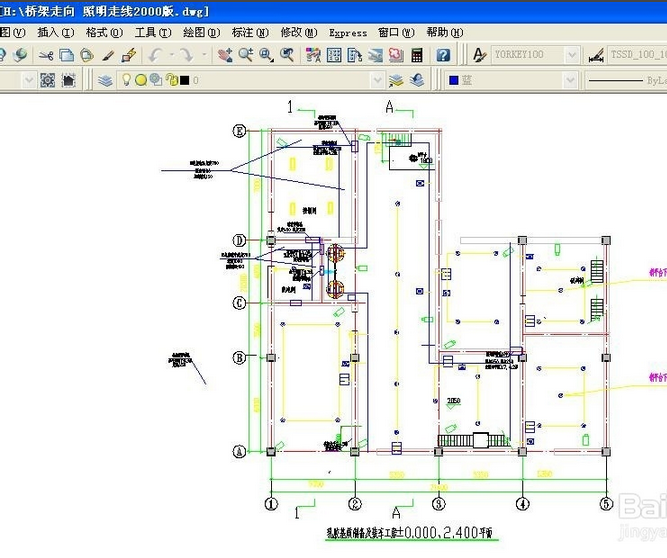Click the grid axis bubble 1 at bottom
Screen dimensions: 667x558
(271, 504)
